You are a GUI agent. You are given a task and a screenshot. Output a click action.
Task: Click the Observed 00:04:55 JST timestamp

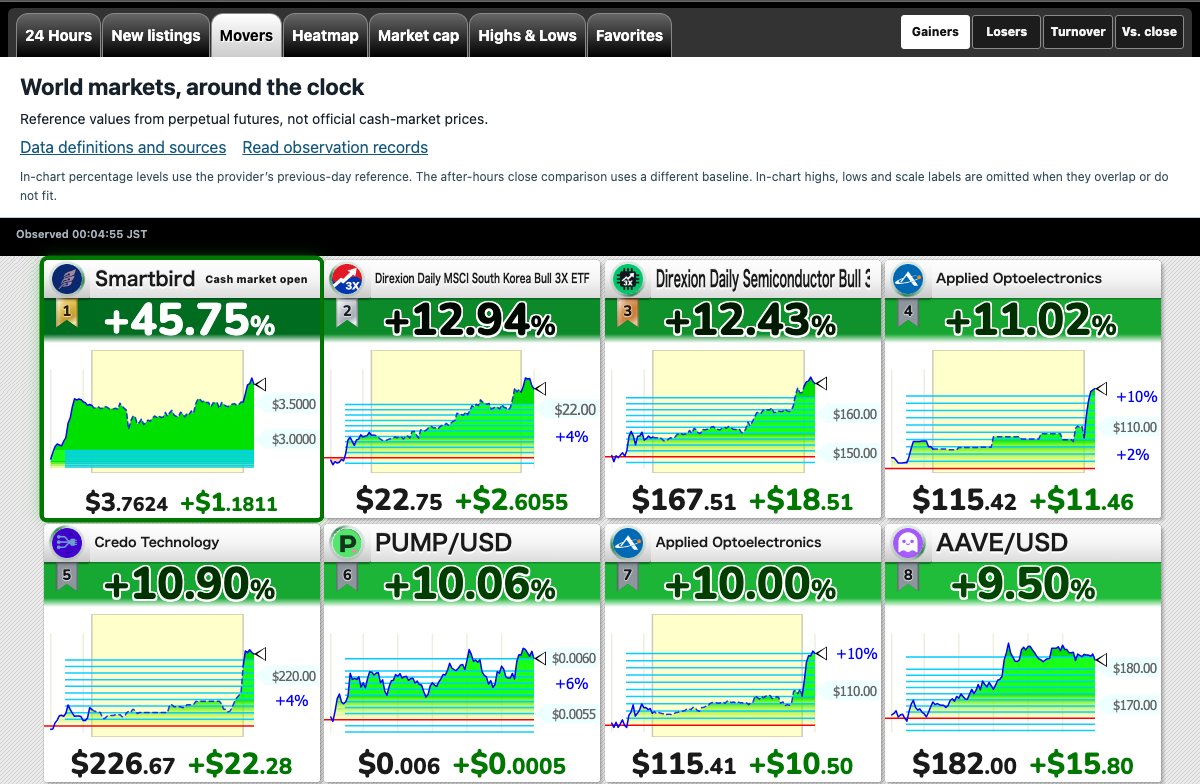tap(82, 234)
